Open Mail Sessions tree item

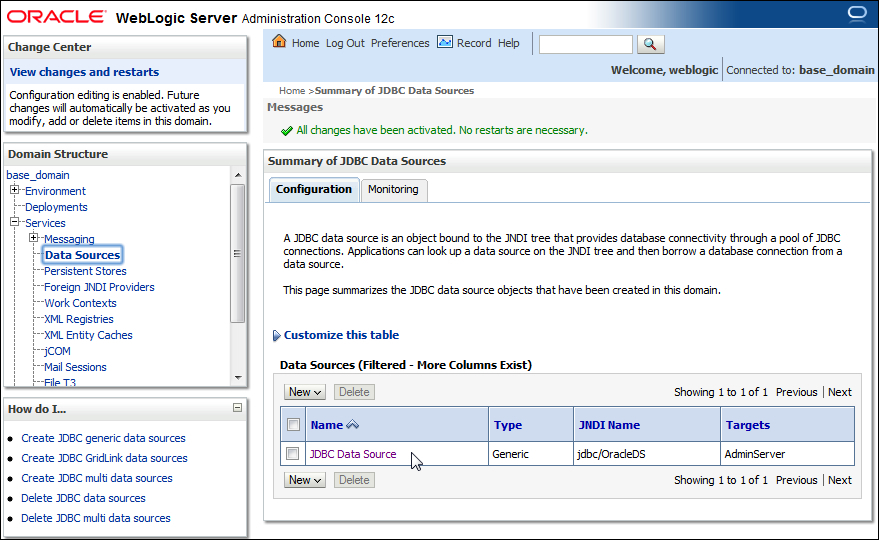(75, 367)
